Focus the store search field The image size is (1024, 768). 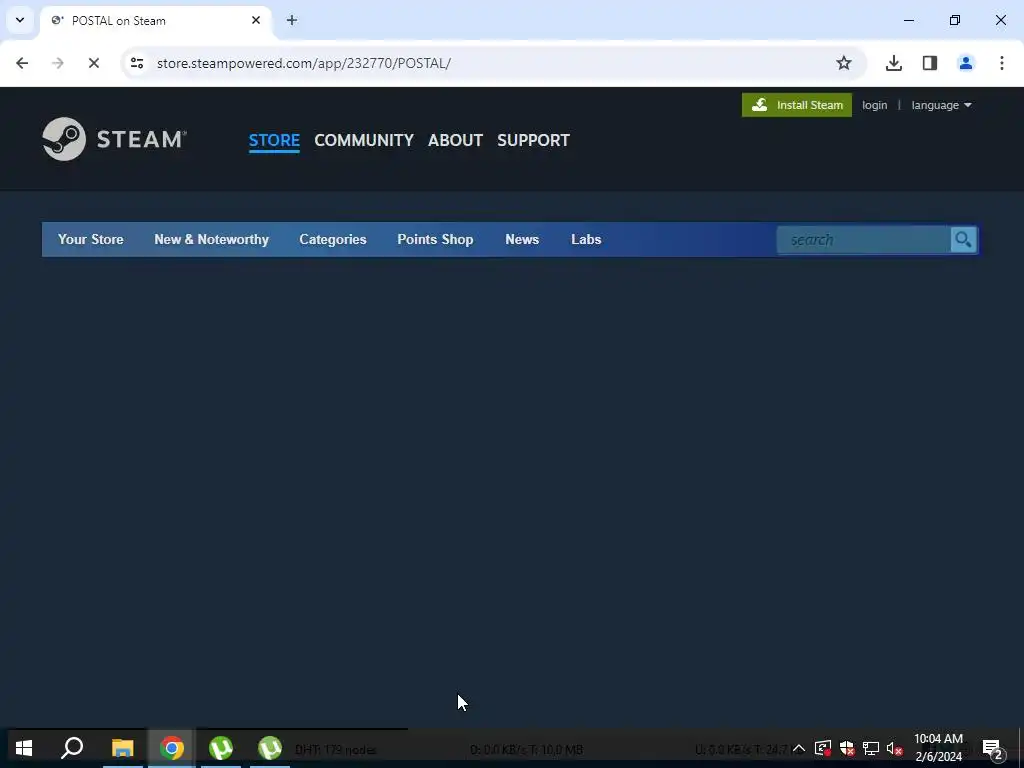tap(863, 240)
